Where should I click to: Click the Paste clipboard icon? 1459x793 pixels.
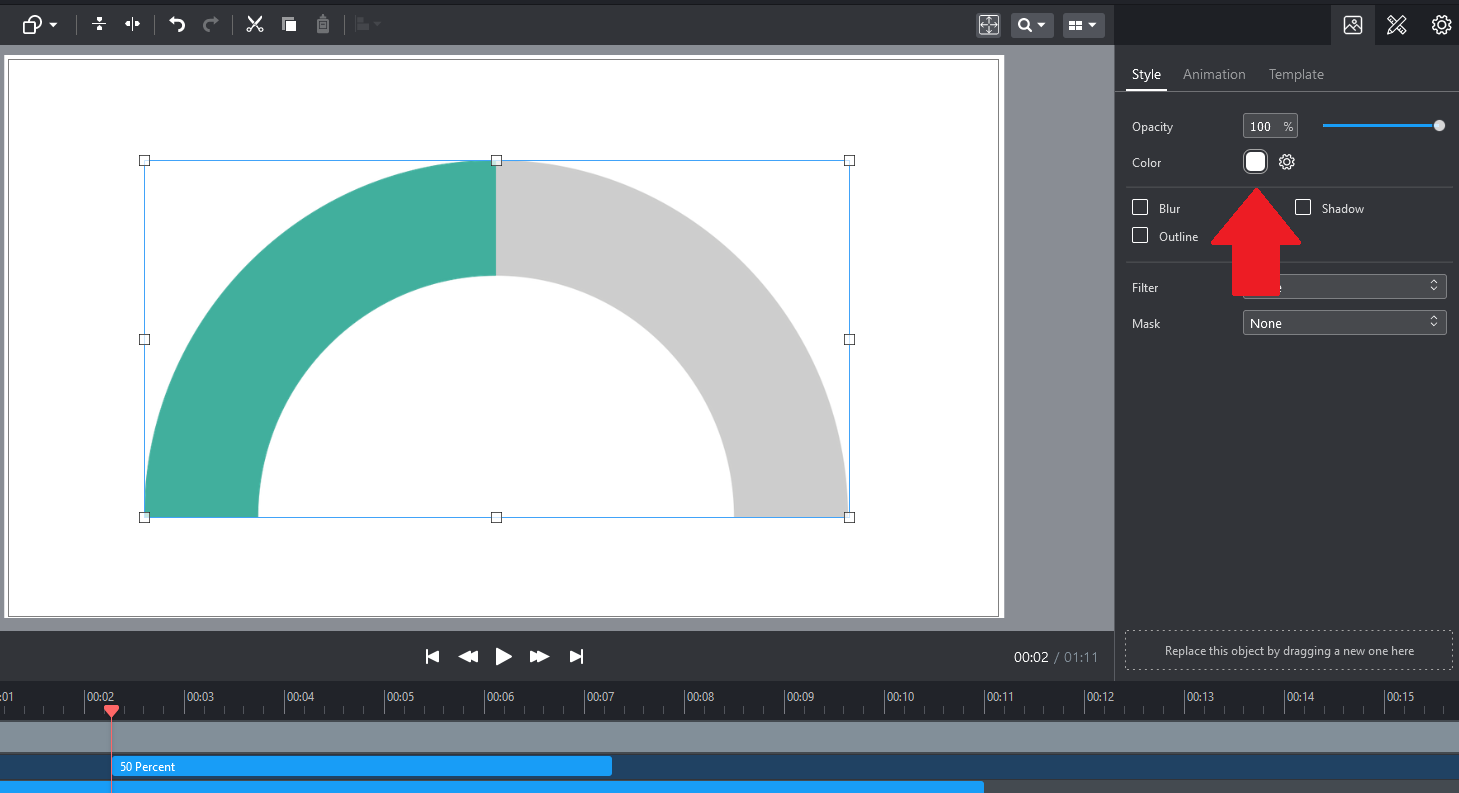click(323, 25)
